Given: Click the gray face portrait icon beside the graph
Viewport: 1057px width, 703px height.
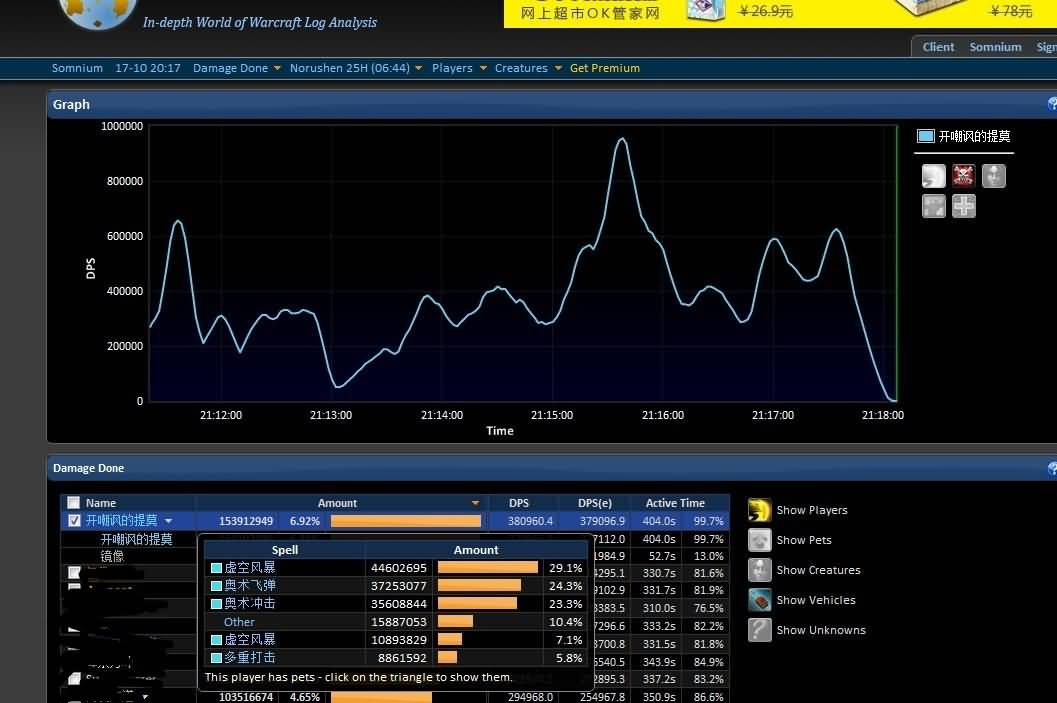Looking at the screenshot, I should click(994, 176).
